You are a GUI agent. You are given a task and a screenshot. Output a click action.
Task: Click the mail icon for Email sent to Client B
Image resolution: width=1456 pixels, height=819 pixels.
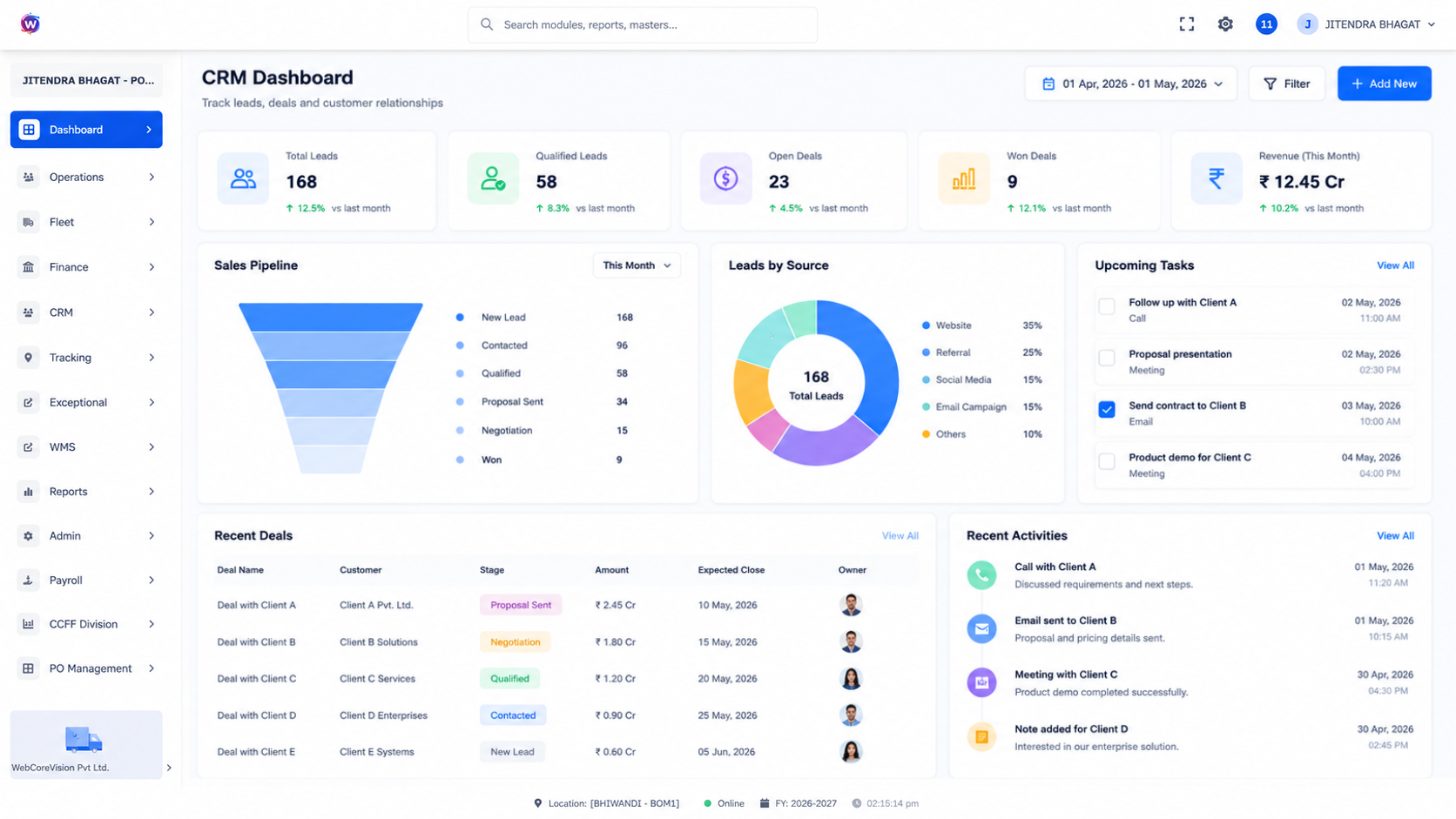pyautogui.click(x=981, y=628)
